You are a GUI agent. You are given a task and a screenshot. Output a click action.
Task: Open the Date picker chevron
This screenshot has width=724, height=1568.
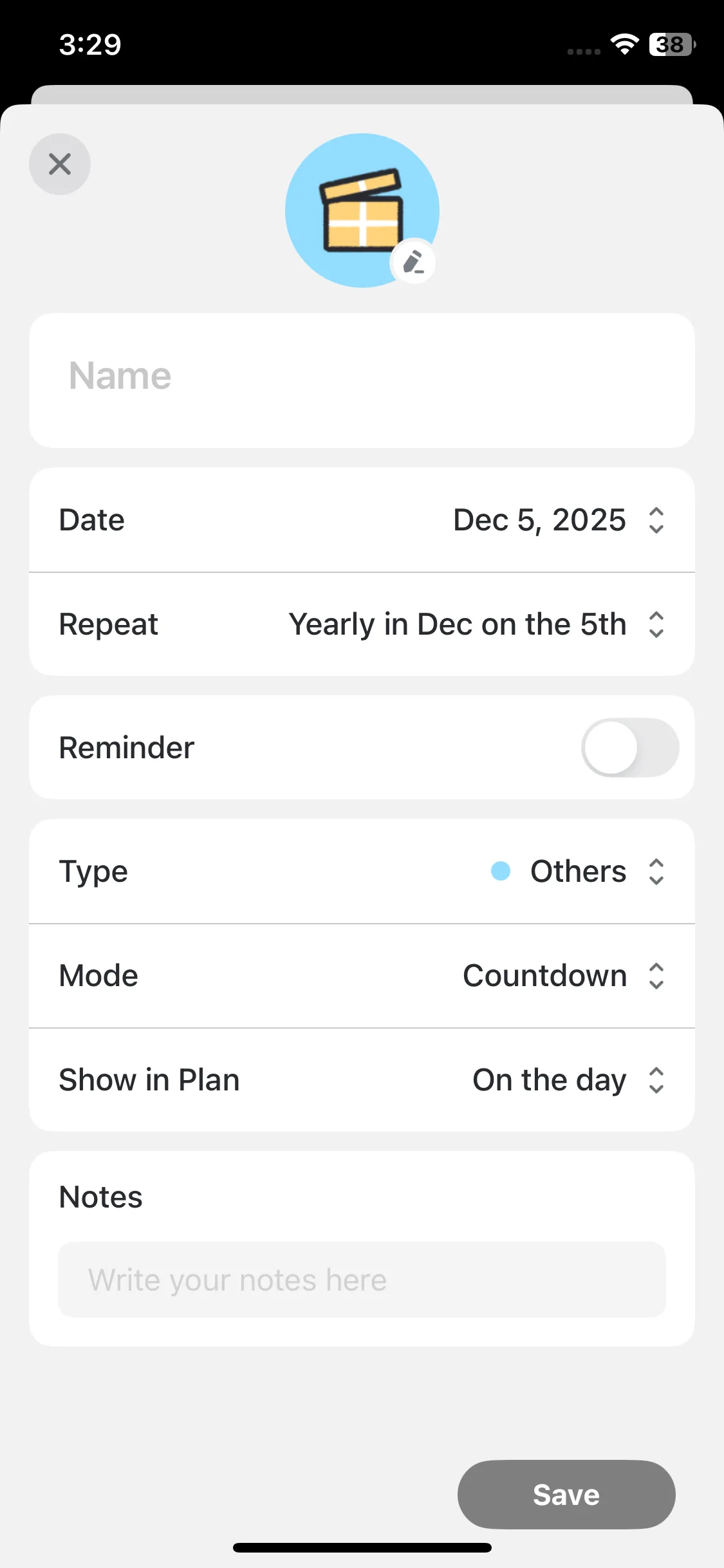(x=656, y=520)
